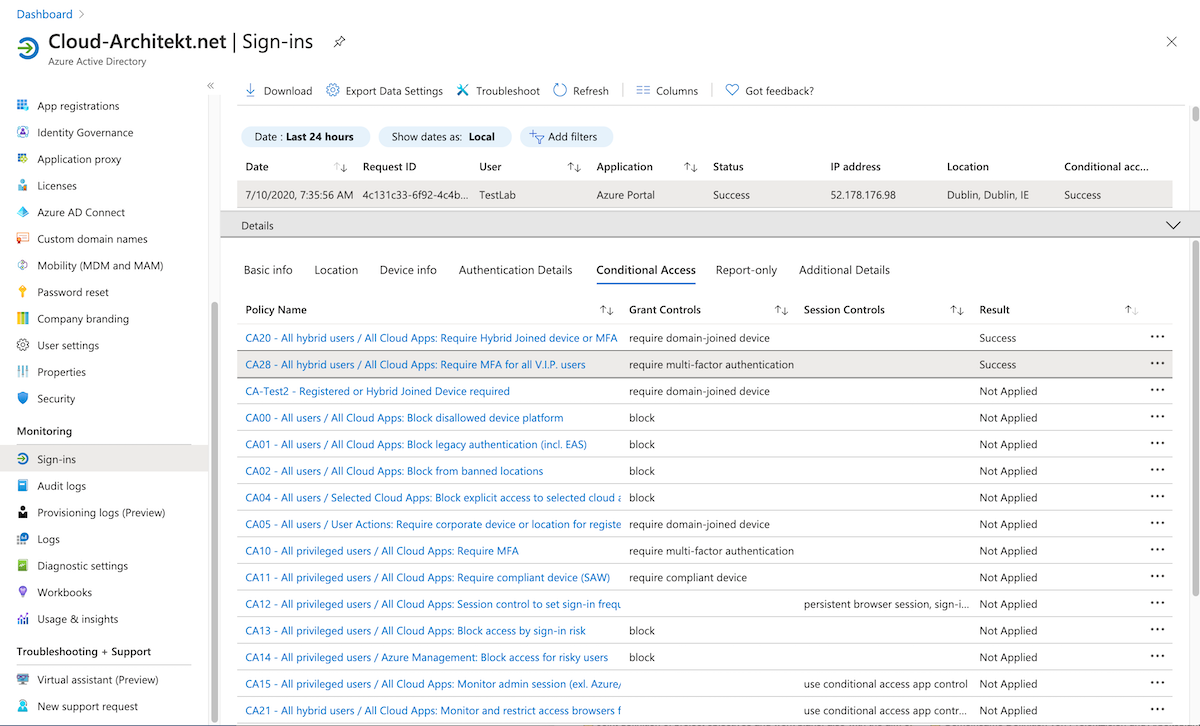The height and width of the screenshot is (726, 1200).
Task: Switch to the Device info tab
Action: click(408, 270)
